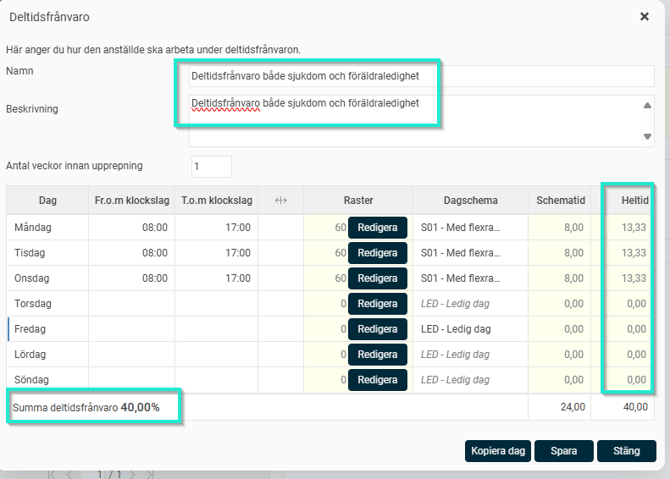The width and height of the screenshot is (670, 479).
Task: Close the Deltidsfrånvaro dialog with X
Action: [644, 16]
